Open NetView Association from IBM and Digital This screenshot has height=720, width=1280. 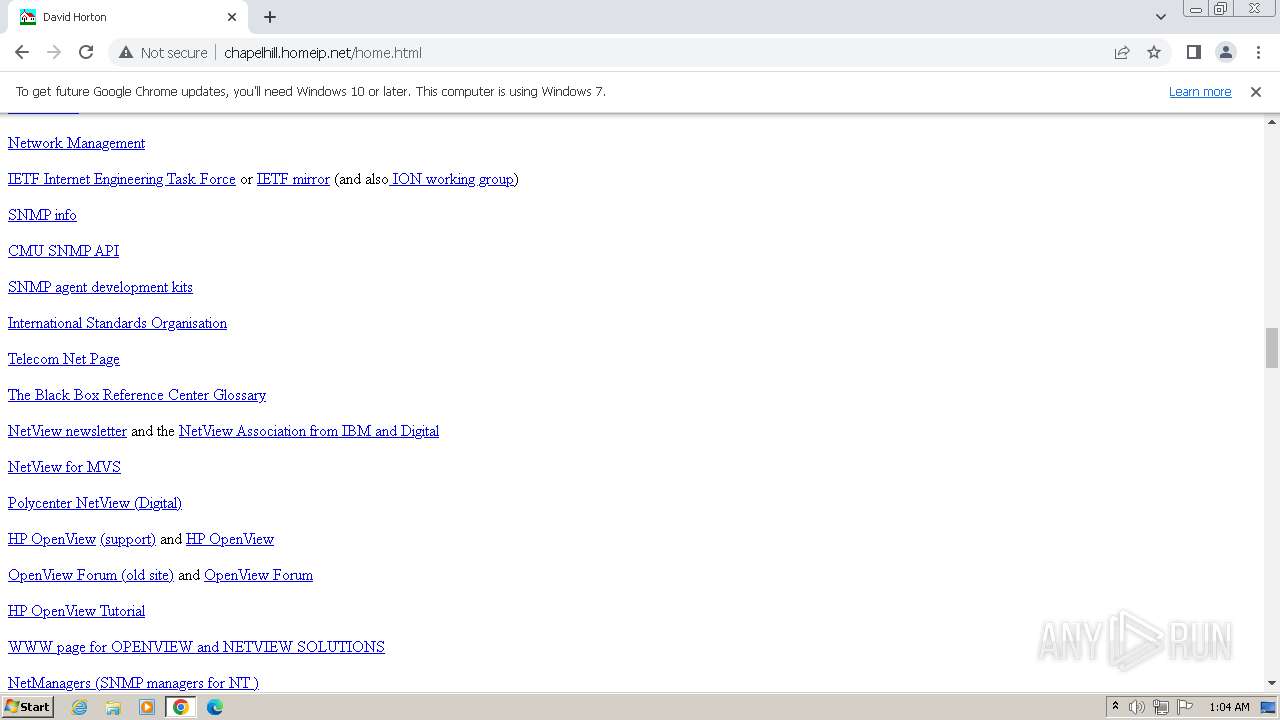coord(309,431)
